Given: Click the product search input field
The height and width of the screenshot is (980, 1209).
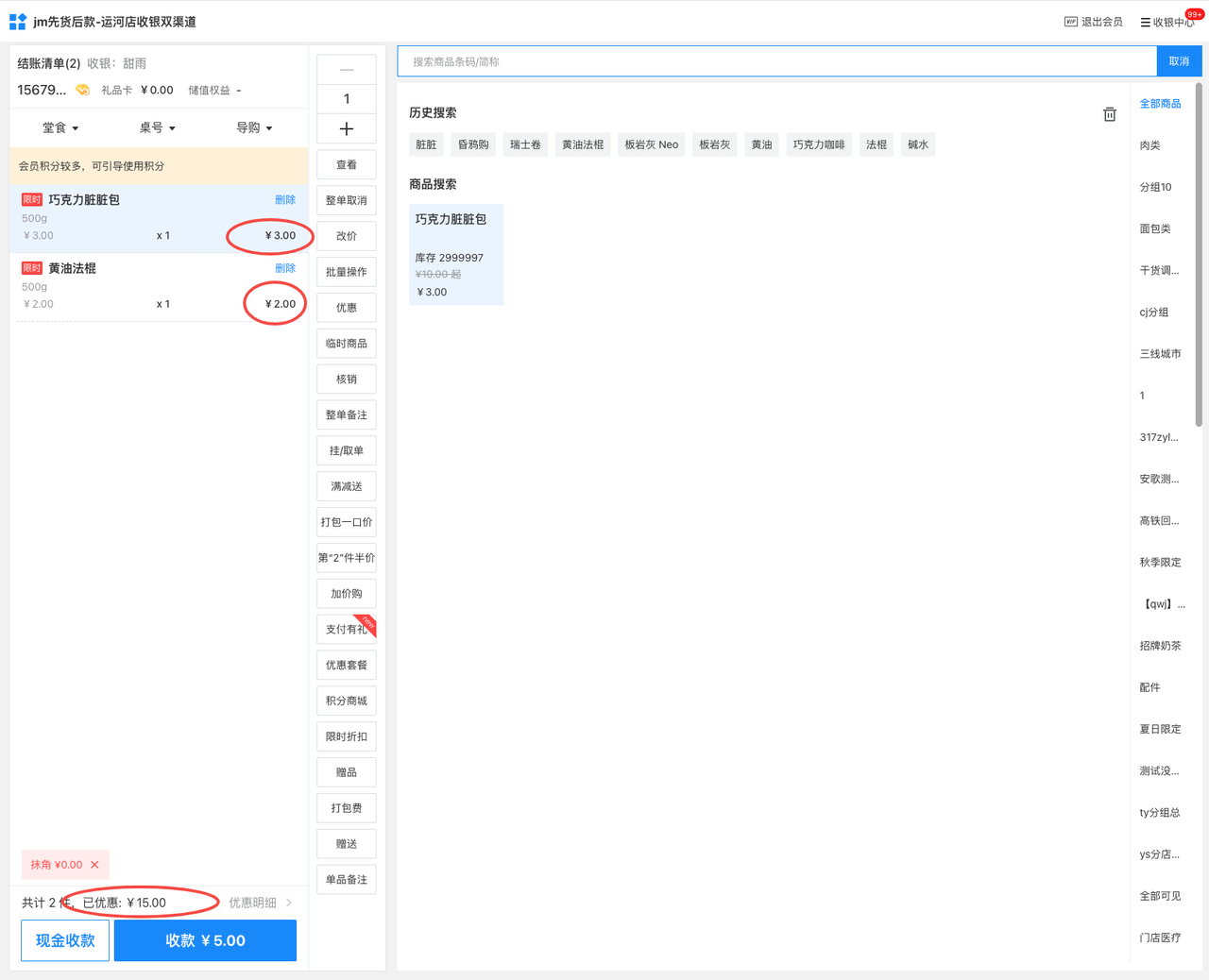Looking at the screenshot, I should [x=777, y=61].
